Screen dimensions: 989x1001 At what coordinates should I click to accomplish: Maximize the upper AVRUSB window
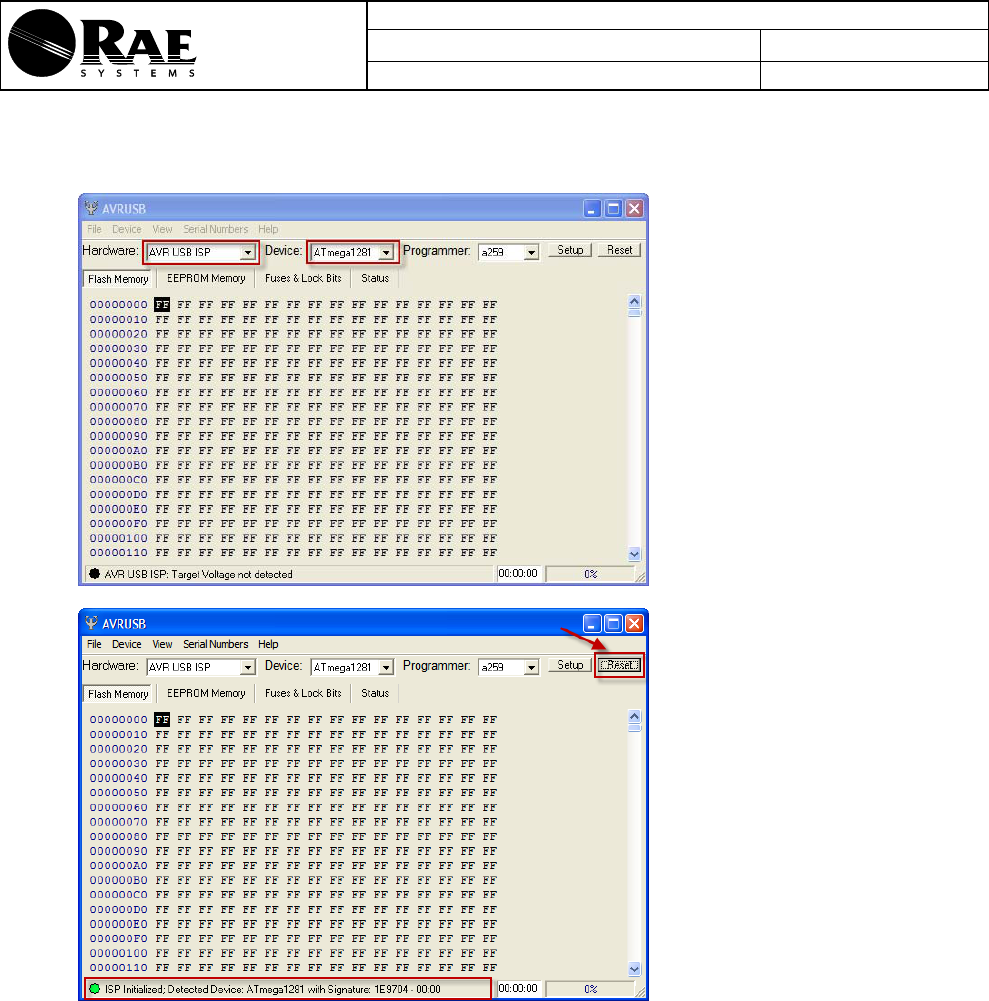click(x=613, y=209)
